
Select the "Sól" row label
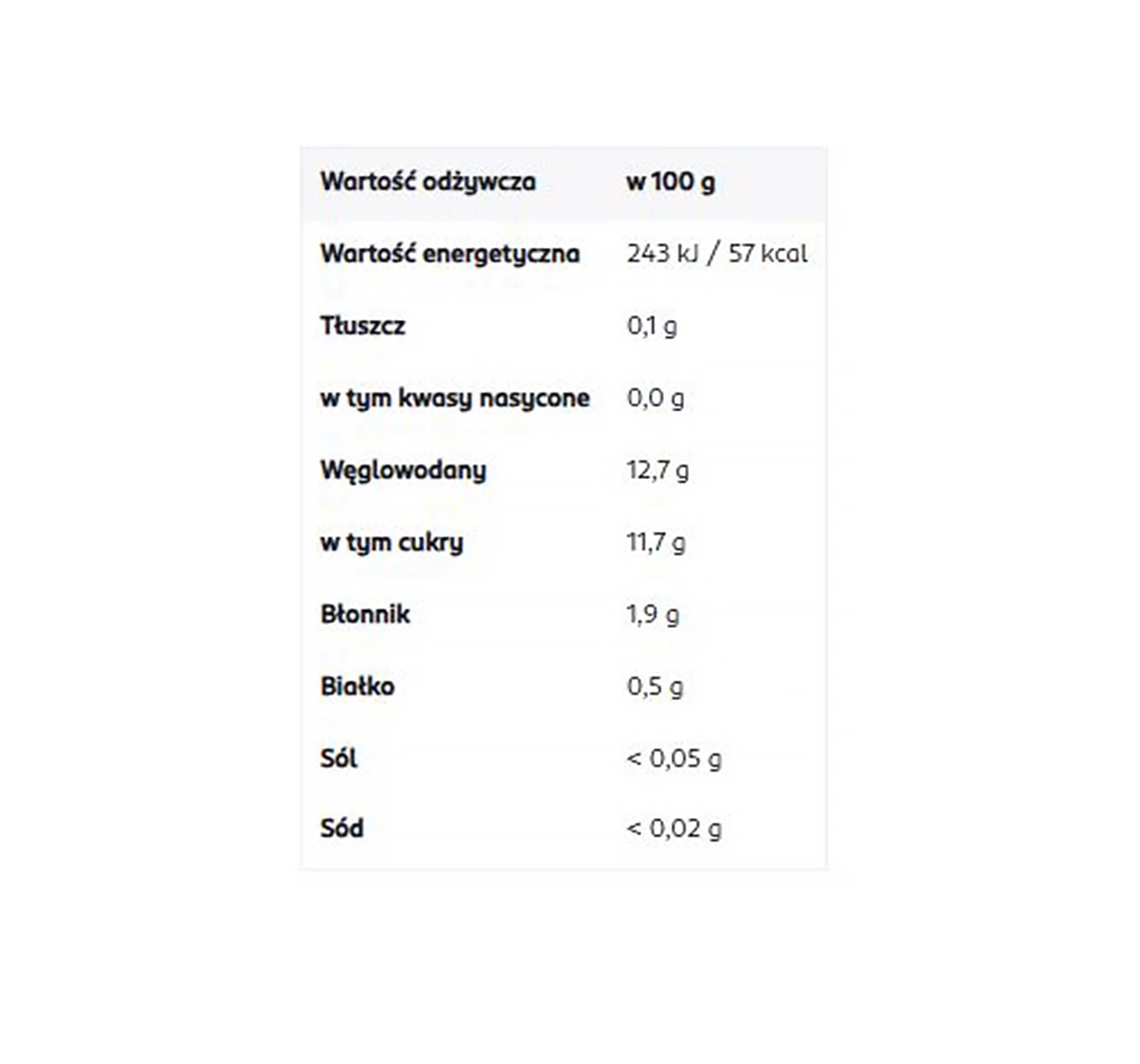339,759
